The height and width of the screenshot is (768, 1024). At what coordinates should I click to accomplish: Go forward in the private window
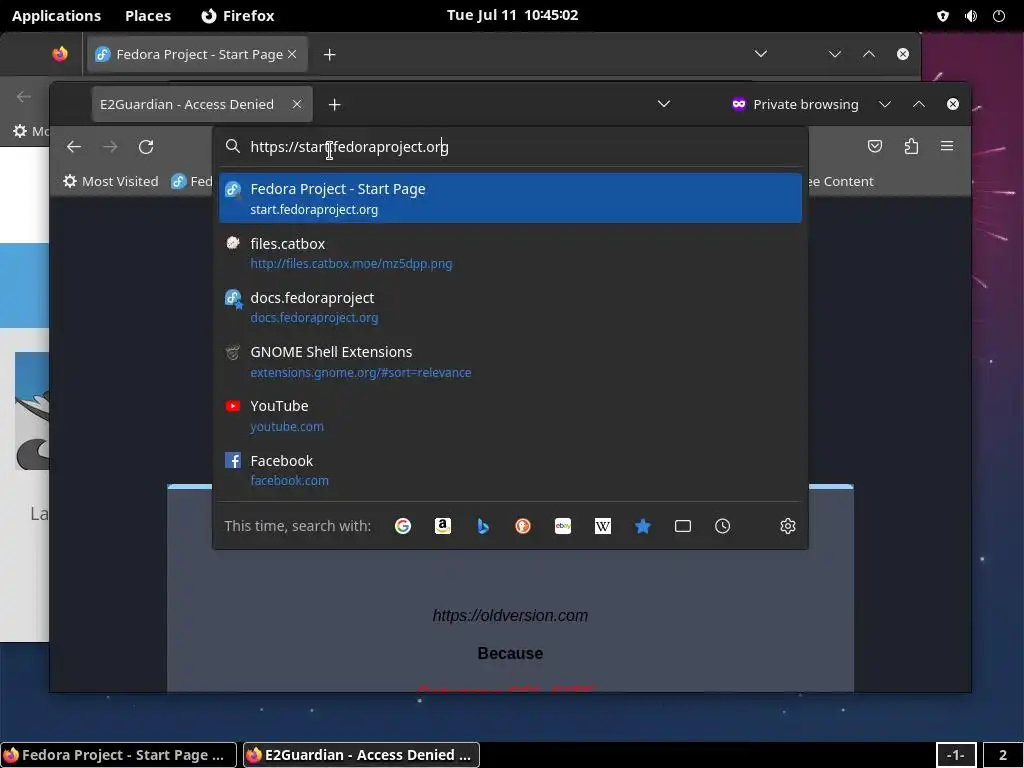pos(110,147)
